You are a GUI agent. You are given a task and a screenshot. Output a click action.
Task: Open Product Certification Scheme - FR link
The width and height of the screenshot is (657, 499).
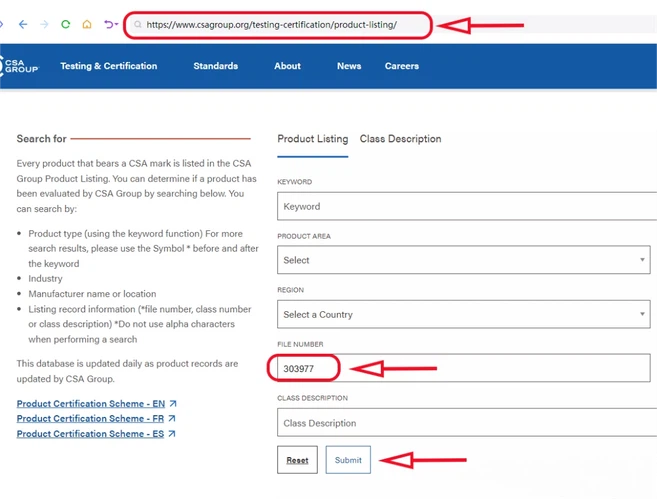pyautogui.click(x=90, y=419)
